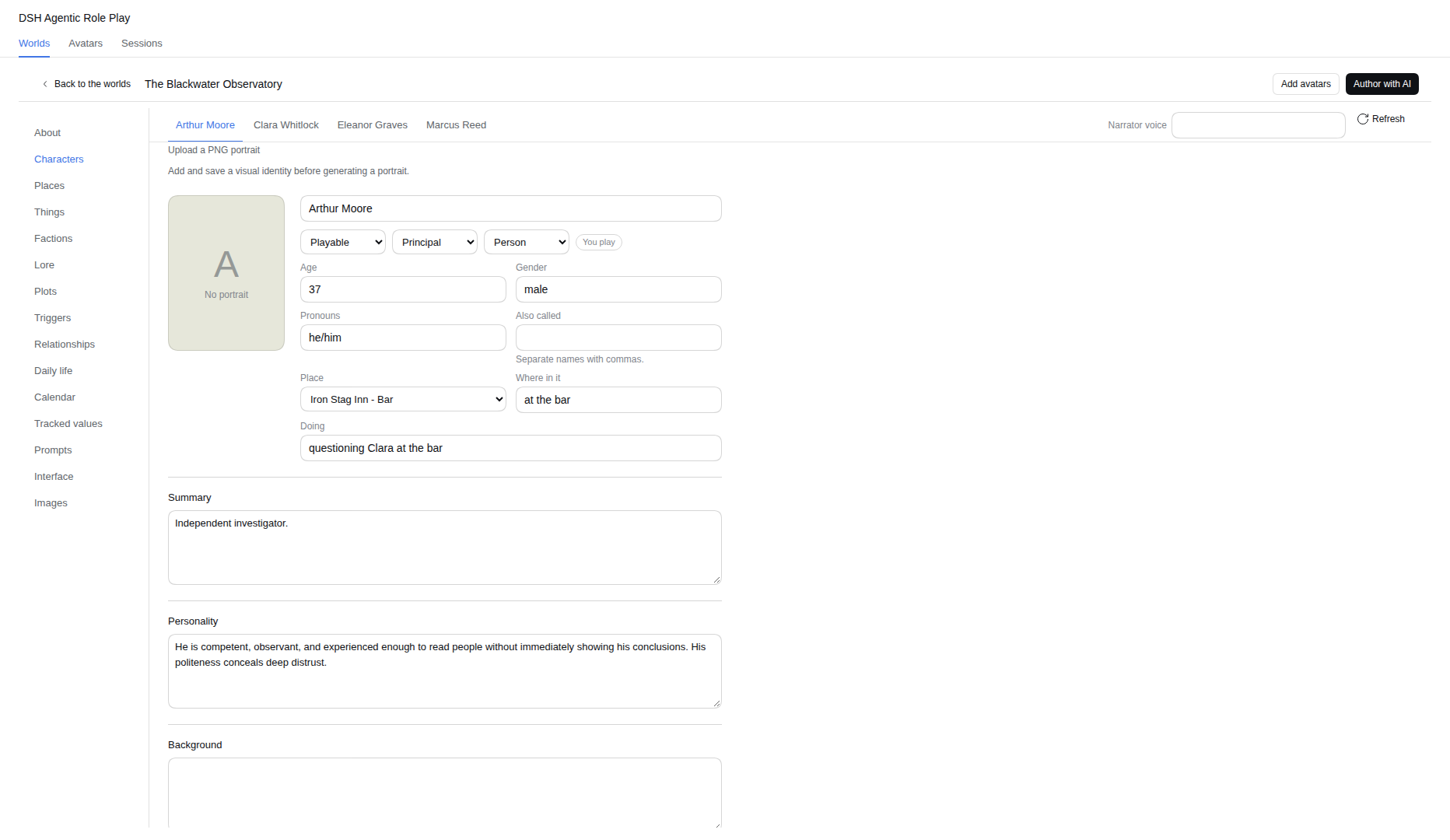Open the Daily life section in sidebar
This screenshot has height=840, width=1450.
point(53,371)
